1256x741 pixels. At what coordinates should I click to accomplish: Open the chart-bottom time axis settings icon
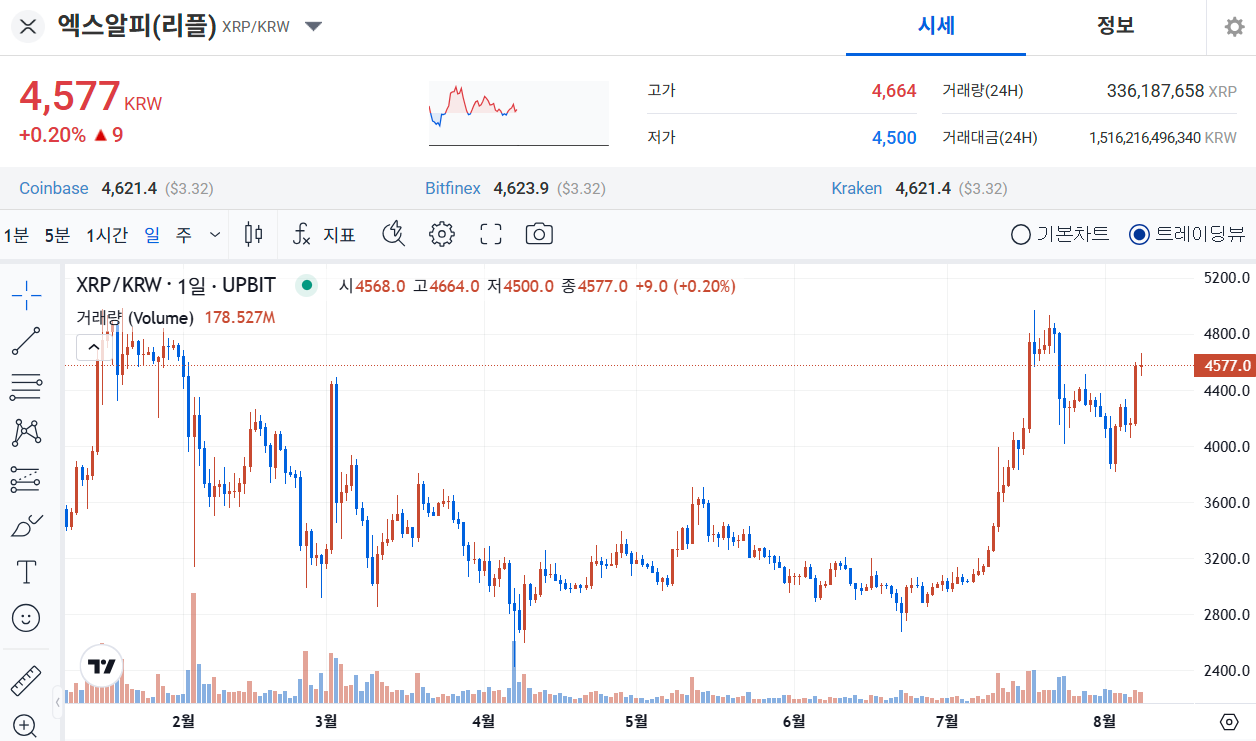pyautogui.click(x=1229, y=722)
